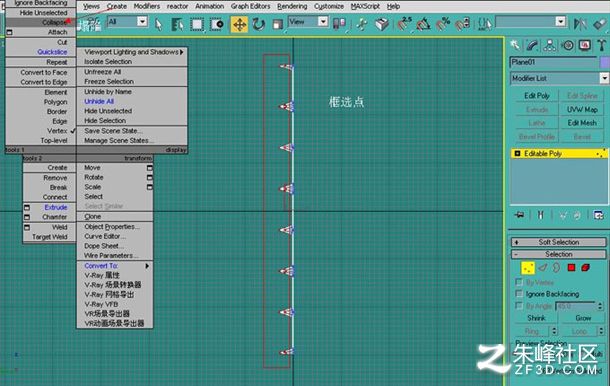Expand Viewport Lighting and Shadows submenu
The width and height of the screenshot is (610, 386).
coord(132,52)
